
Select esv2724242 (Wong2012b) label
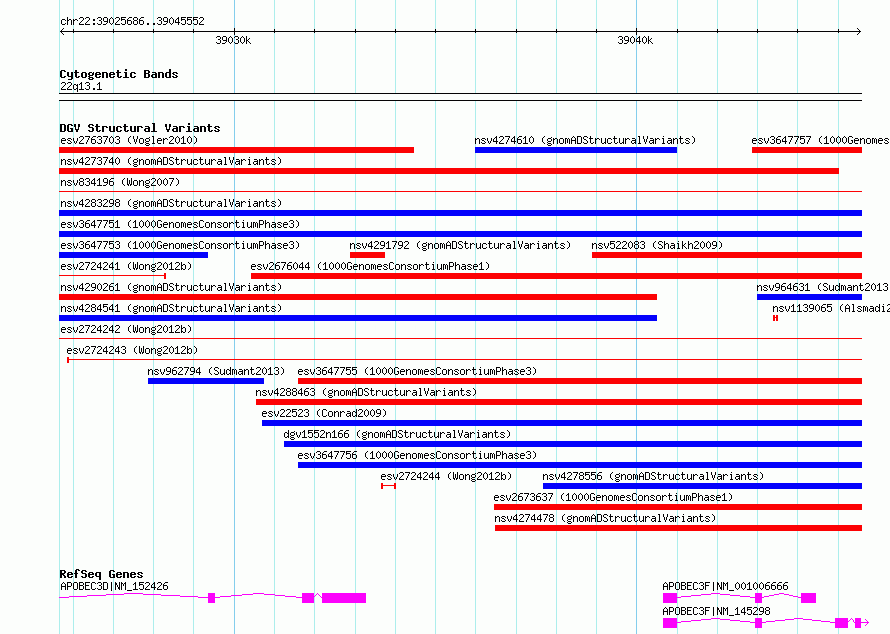tap(126, 329)
